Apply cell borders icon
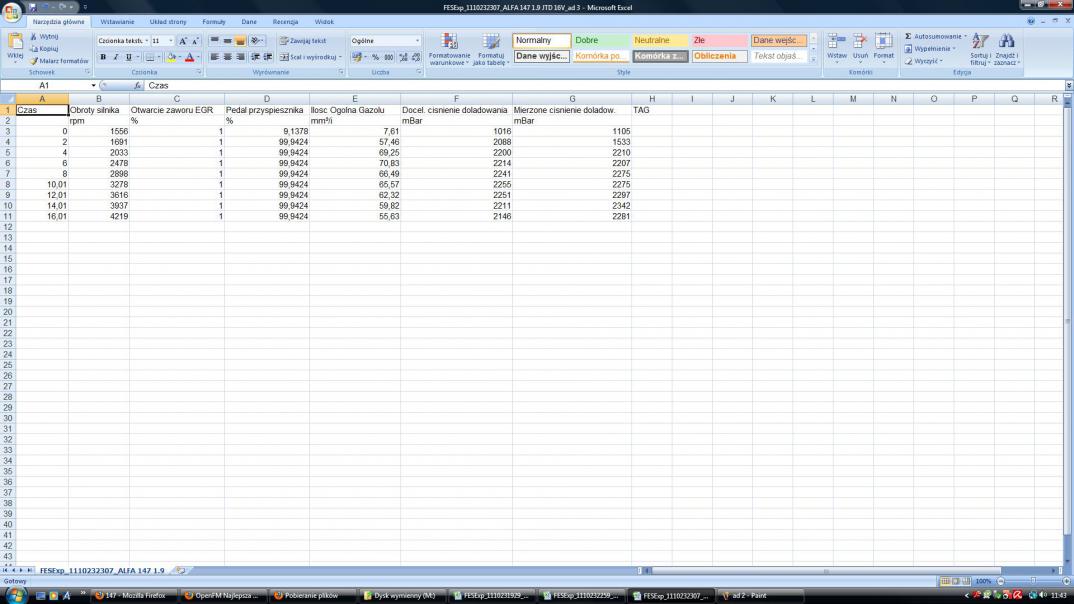1074x604 pixels. [x=150, y=58]
